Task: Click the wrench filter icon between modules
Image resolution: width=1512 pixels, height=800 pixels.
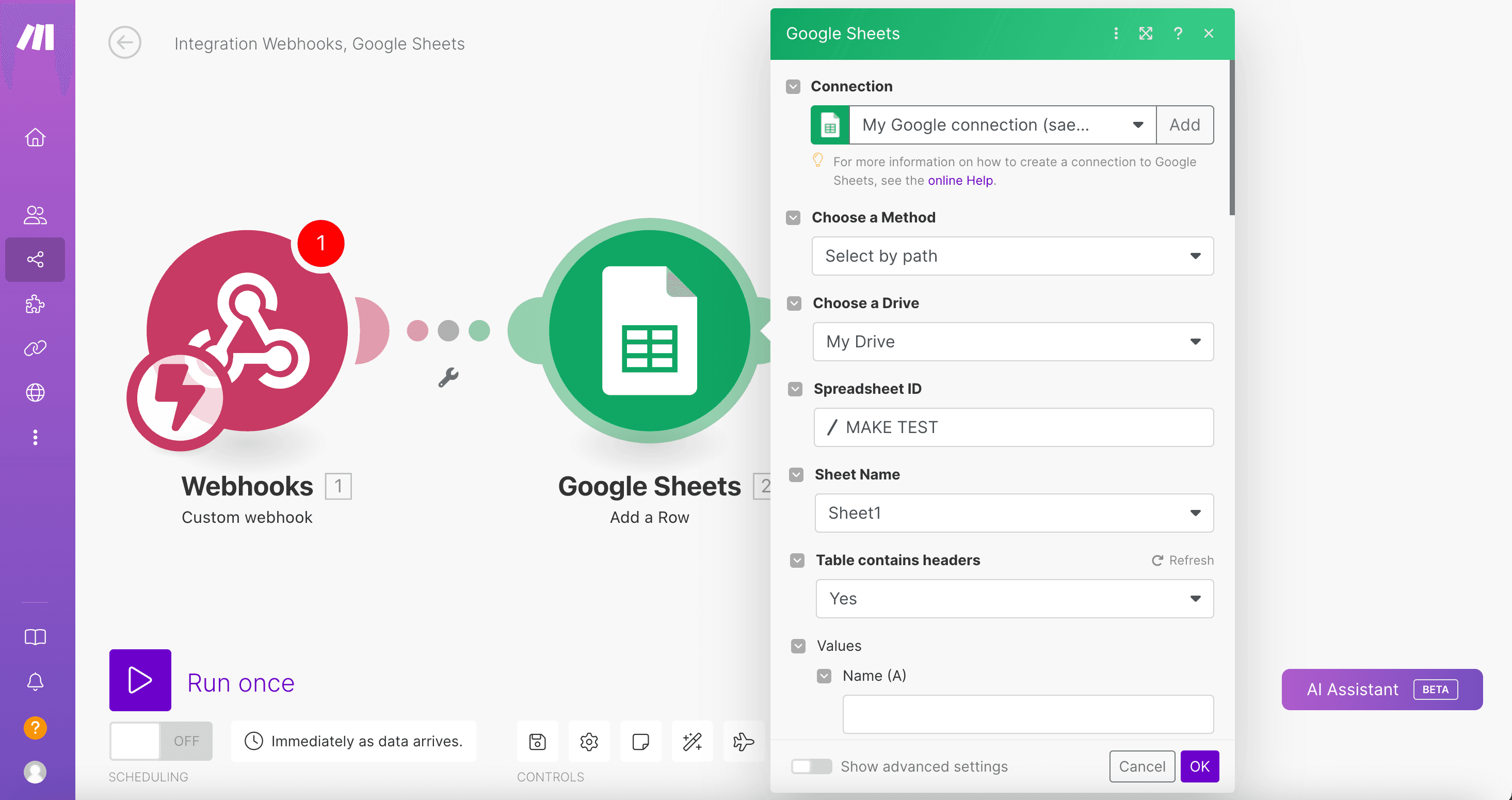Action: tap(448, 377)
